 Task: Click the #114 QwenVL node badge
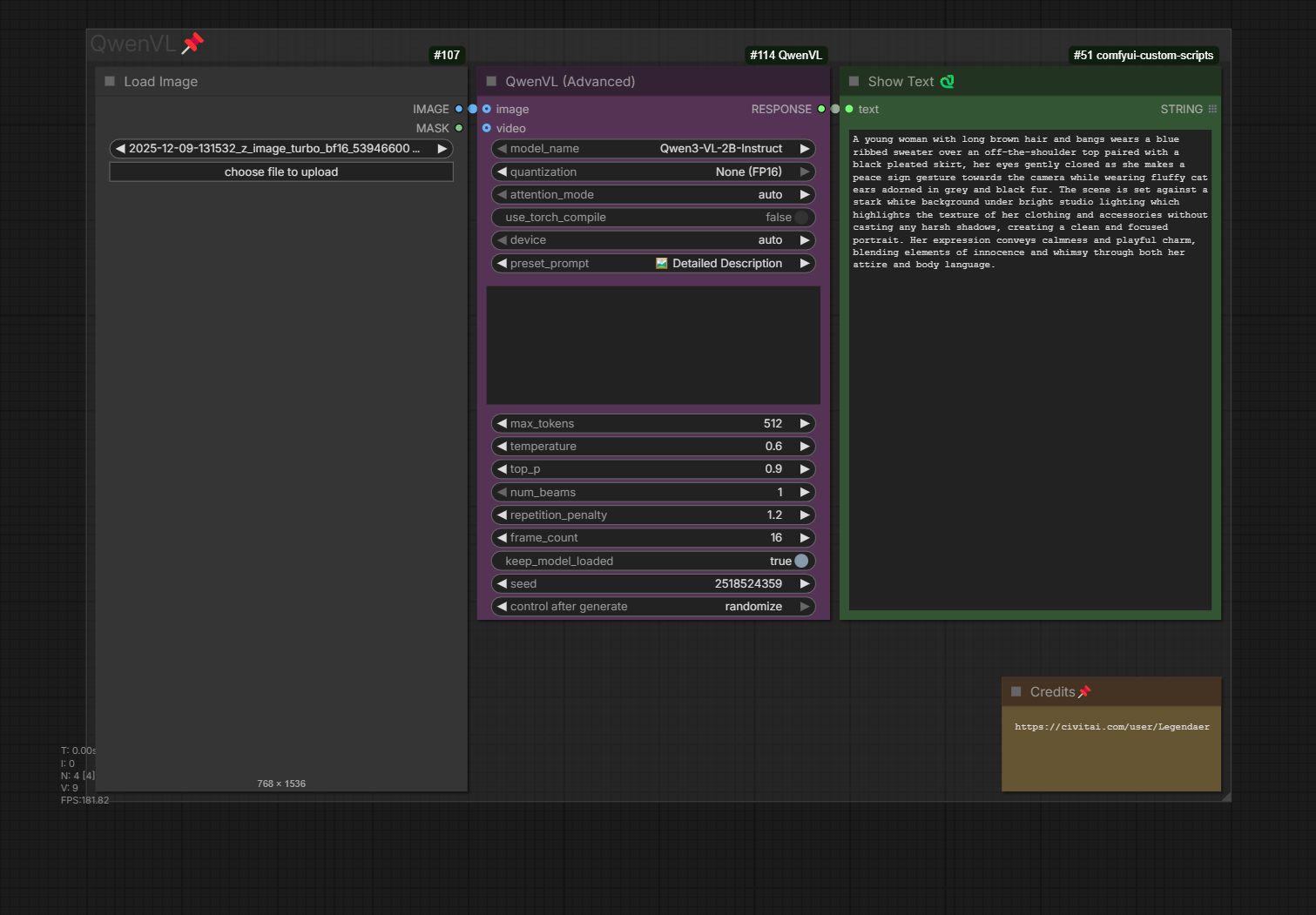tap(786, 55)
